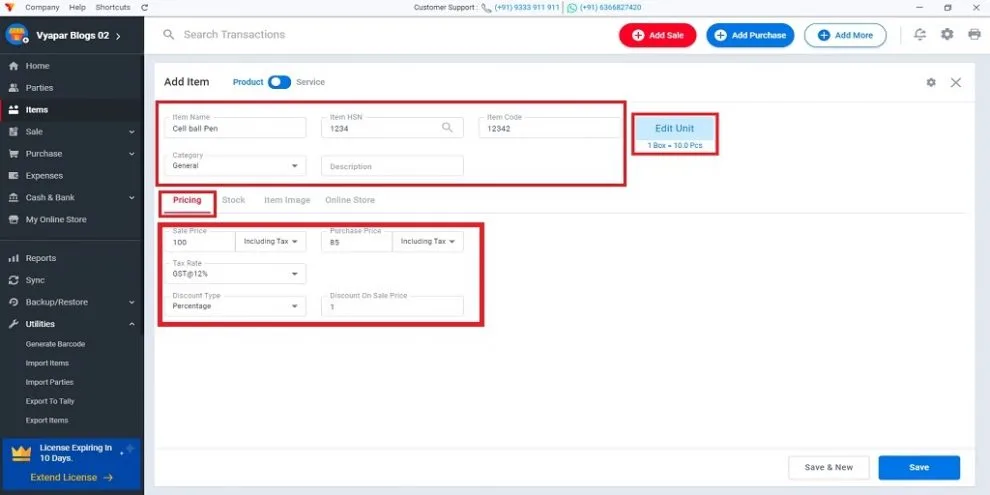The image size is (990, 495).
Task: Expand the Purchase menu chevron
Action: point(131,154)
